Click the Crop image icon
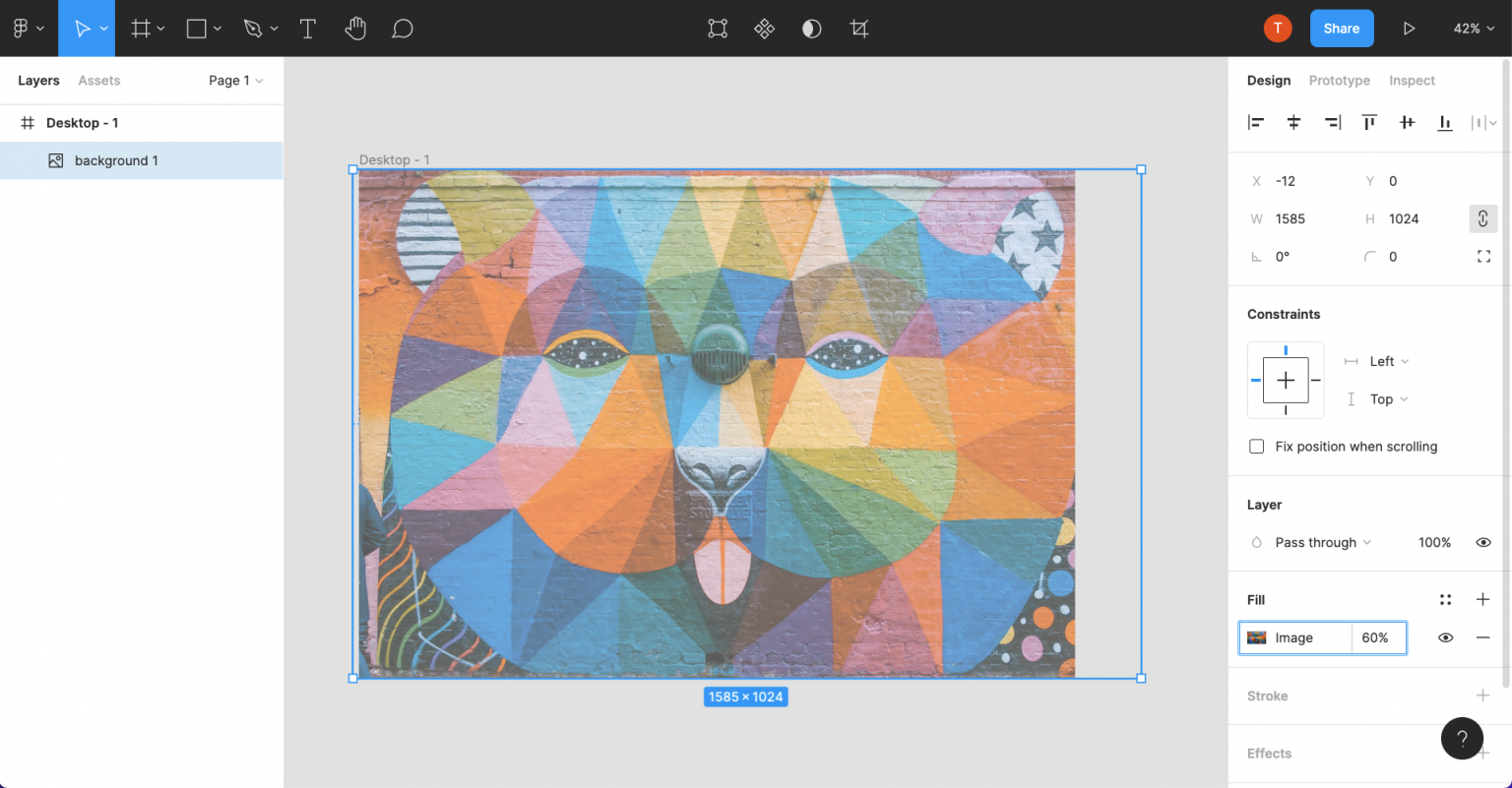The height and width of the screenshot is (788, 1512). [859, 29]
